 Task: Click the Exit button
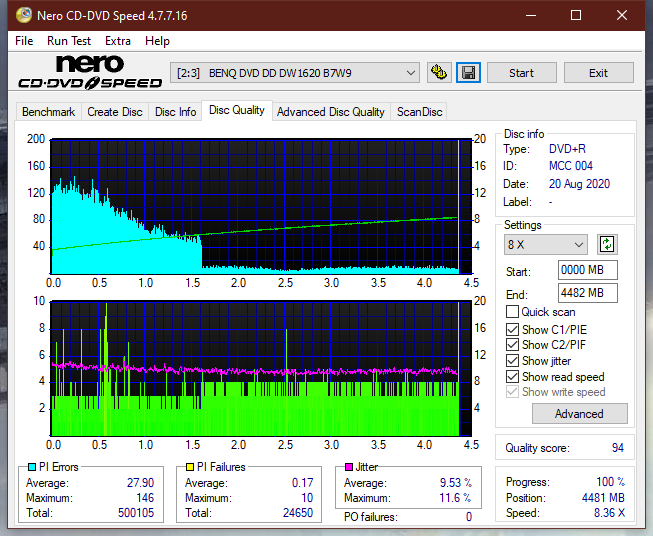pos(598,73)
